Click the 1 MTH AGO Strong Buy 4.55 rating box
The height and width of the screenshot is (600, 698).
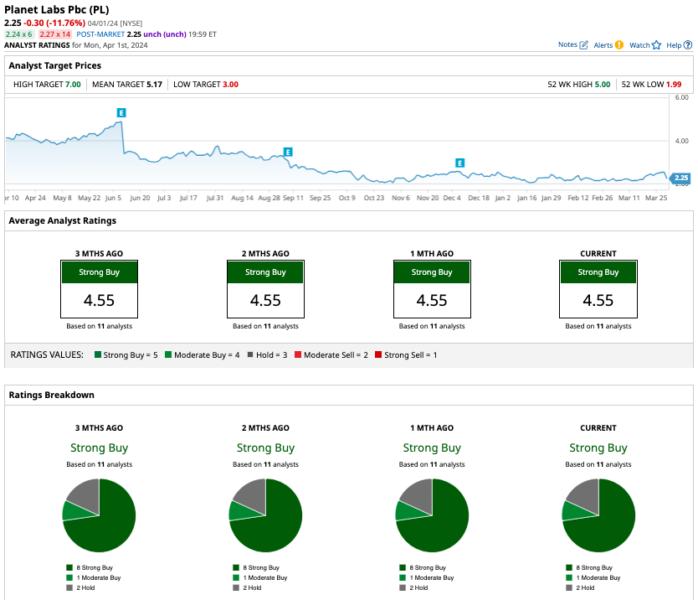pyautogui.click(x=432, y=289)
